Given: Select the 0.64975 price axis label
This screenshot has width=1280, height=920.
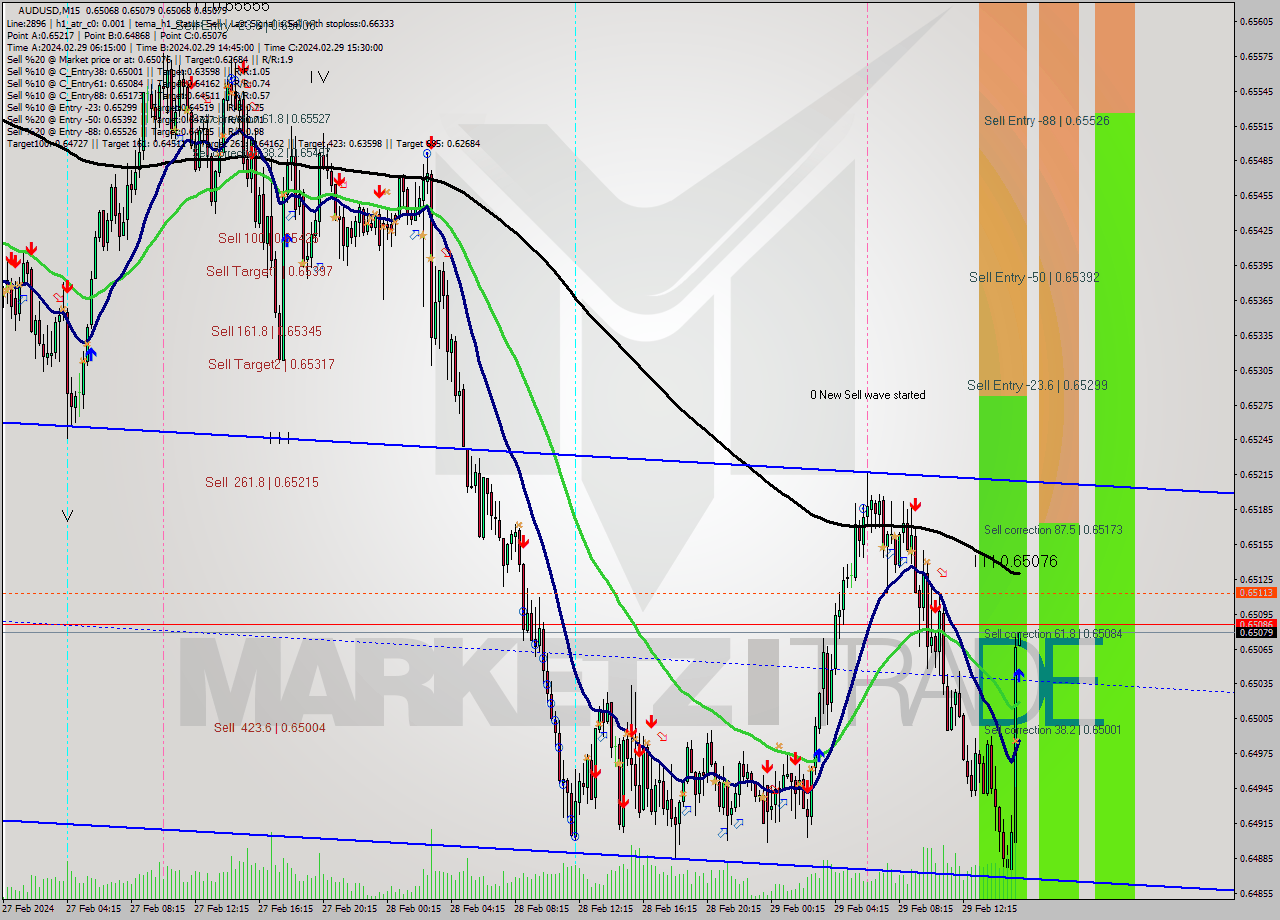Looking at the screenshot, I should click(x=1256, y=753).
